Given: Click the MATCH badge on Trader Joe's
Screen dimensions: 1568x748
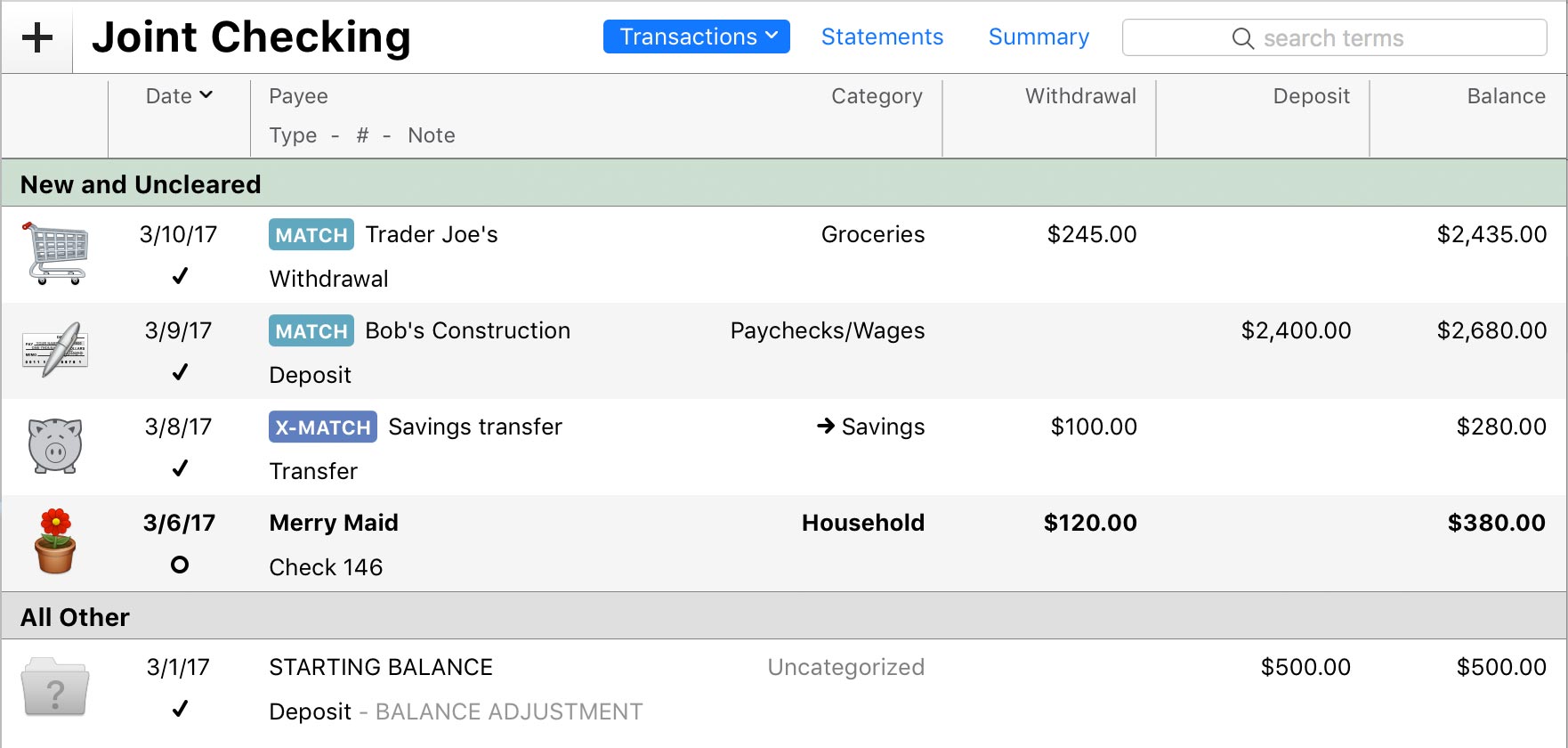Looking at the screenshot, I should pos(311,235).
